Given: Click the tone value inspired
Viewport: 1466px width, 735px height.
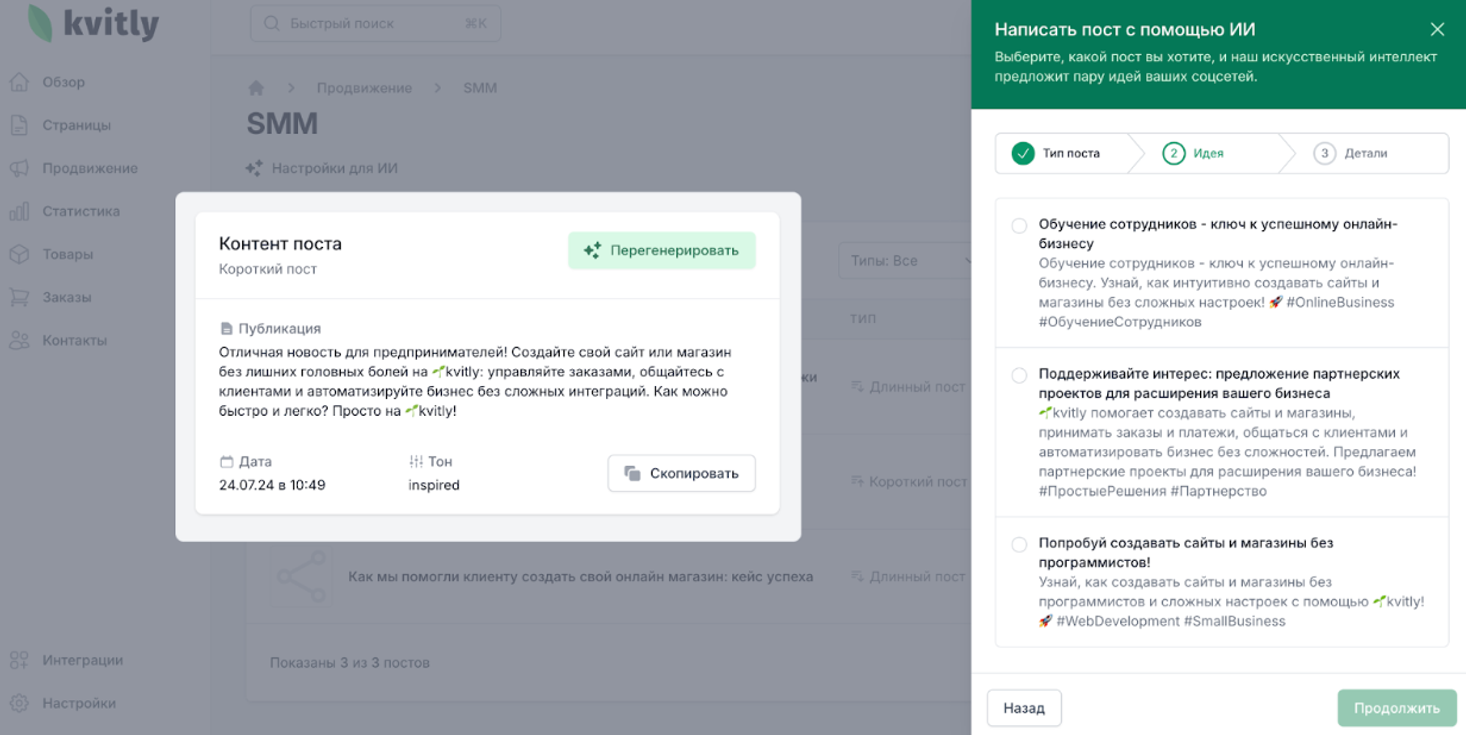Looking at the screenshot, I should click(434, 485).
